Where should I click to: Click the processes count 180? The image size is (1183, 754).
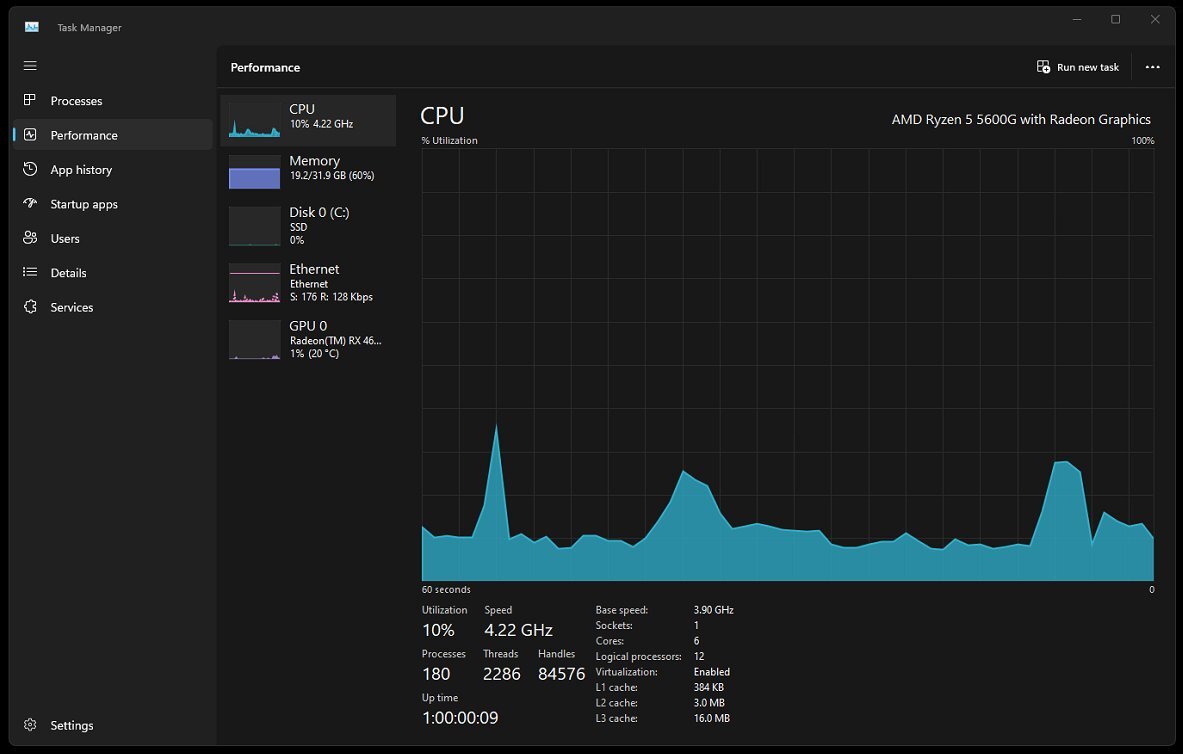pyautogui.click(x=436, y=674)
